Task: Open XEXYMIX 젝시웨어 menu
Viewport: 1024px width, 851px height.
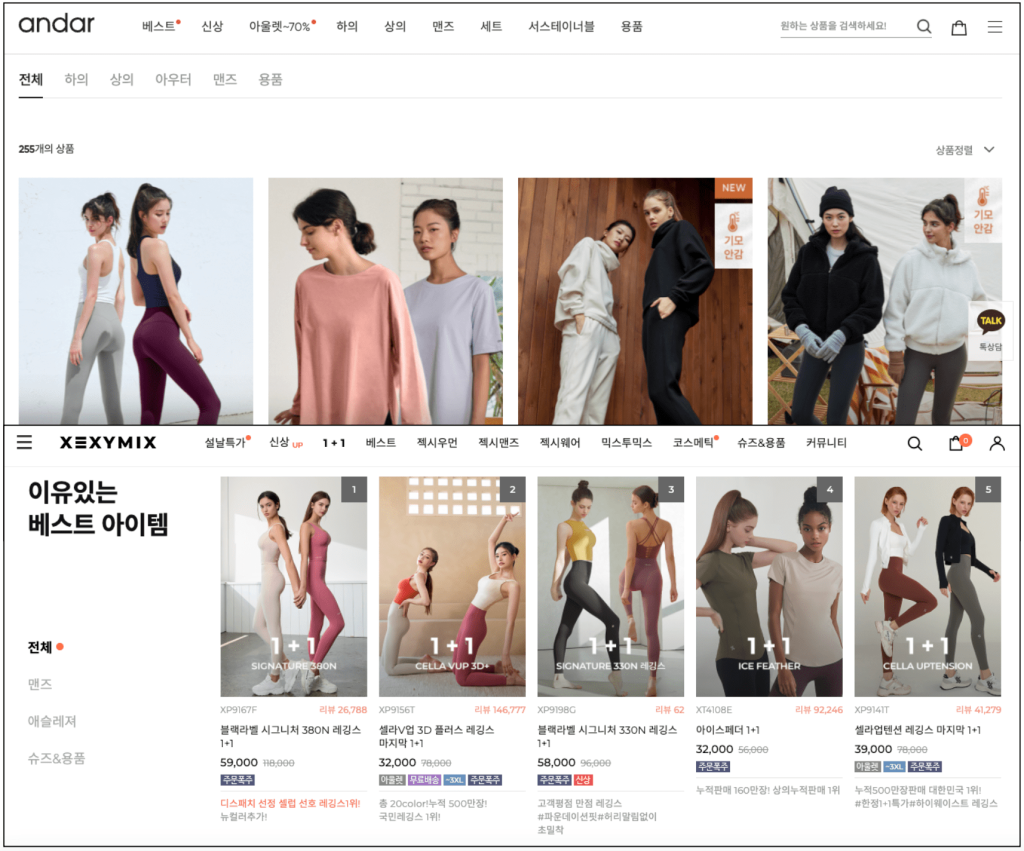Action: pos(560,442)
